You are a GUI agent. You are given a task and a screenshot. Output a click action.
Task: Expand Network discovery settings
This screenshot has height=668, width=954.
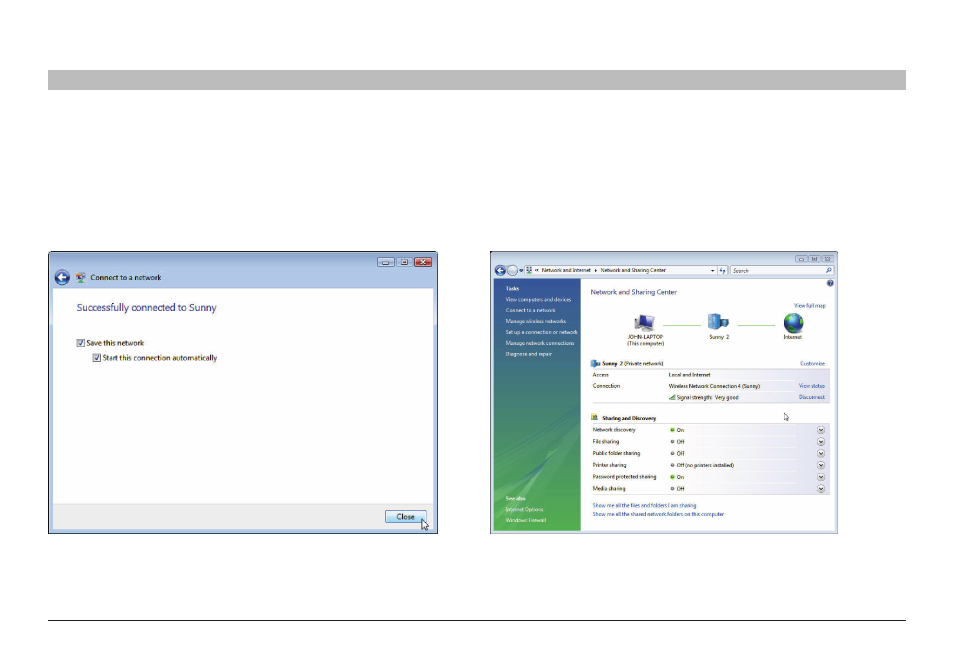(x=821, y=430)
